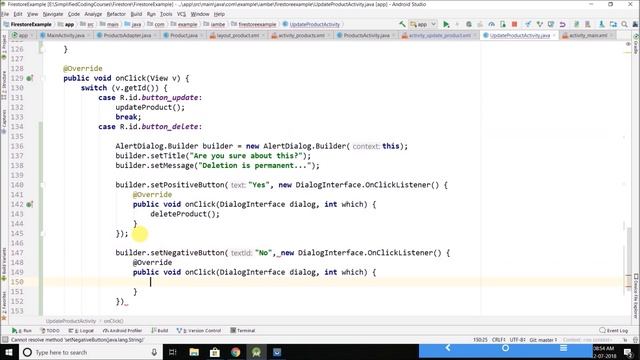Viewport: 640px width, 360px height.
Task: Click the UTF-8 encoding selector
Action: [x=517, y=340]
